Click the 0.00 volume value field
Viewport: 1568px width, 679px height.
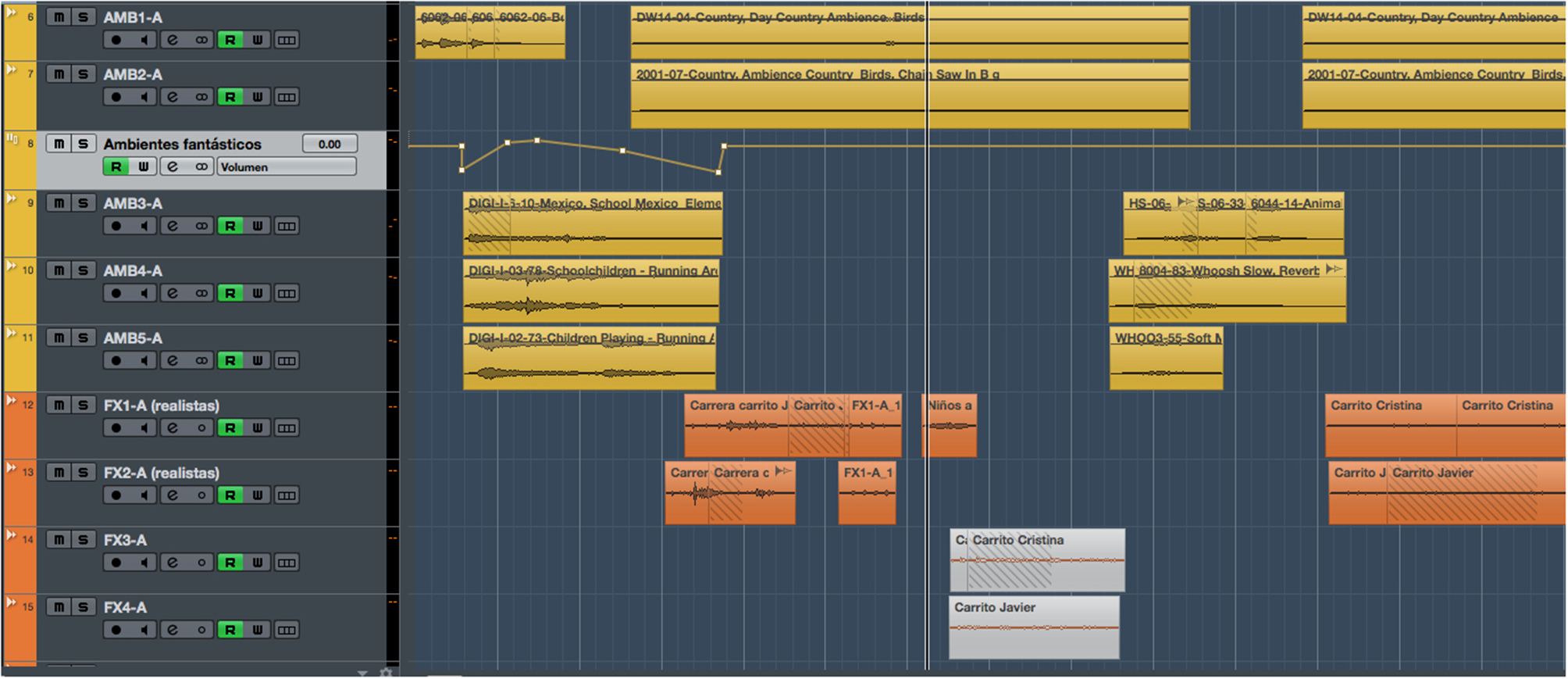[x=329, y=144]
